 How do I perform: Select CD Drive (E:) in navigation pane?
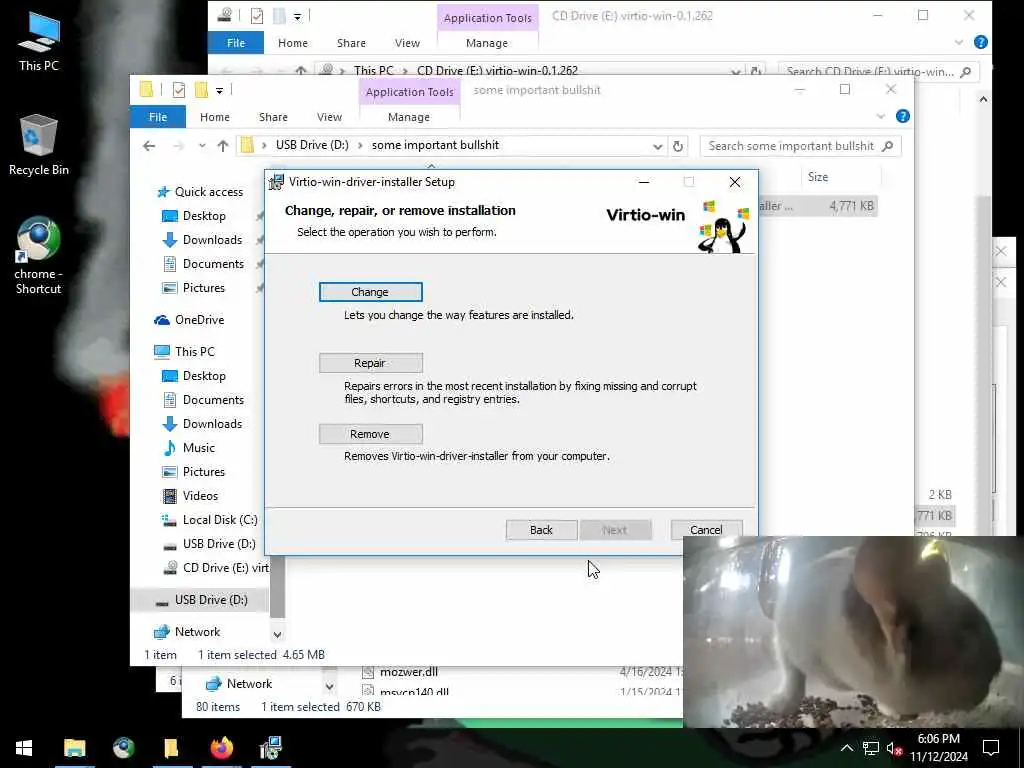[216, 568]
